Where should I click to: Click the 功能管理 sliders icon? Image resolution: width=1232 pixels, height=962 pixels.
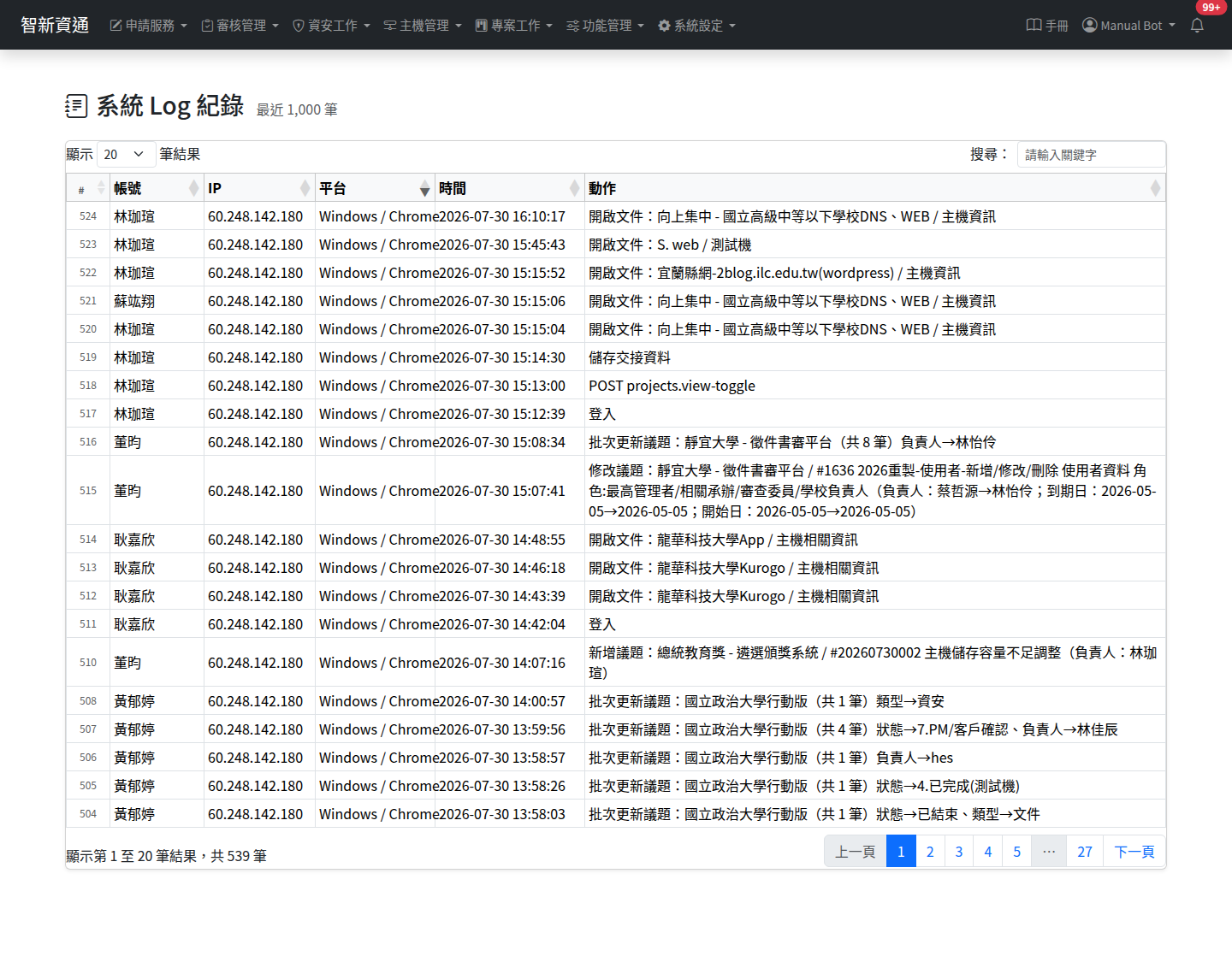(572, 26)
